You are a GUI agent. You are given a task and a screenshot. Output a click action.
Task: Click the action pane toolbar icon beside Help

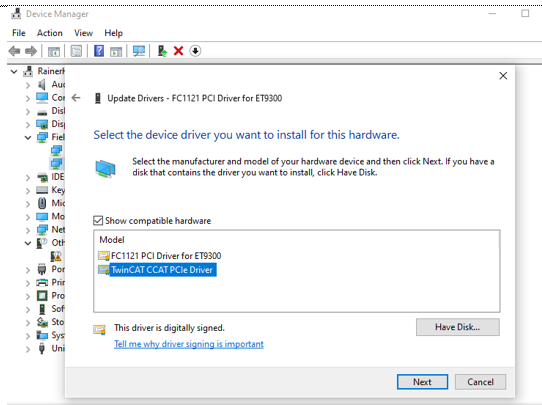[116, 51]
